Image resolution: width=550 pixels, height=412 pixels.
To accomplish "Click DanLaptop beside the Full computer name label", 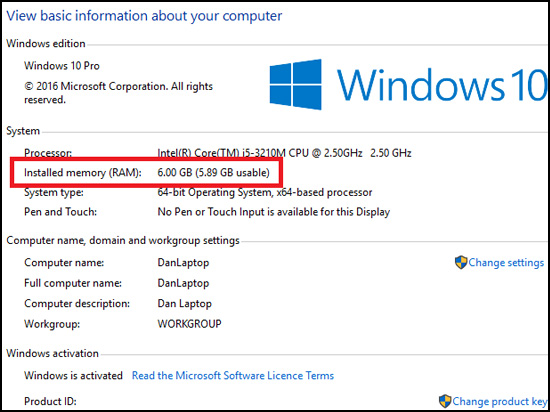I will (x=183, y=283).
